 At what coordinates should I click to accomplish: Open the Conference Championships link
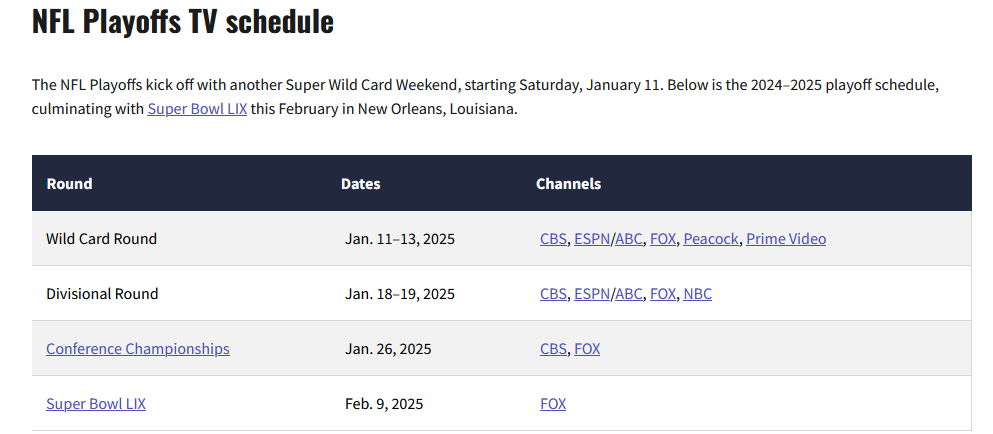[138, 349]
